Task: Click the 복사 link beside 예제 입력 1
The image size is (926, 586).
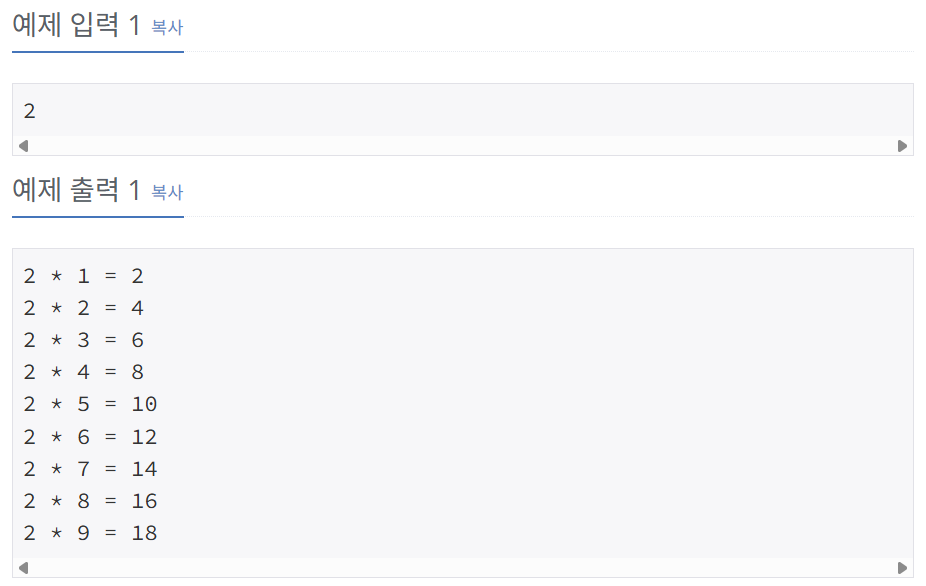Action: point(168,27)
